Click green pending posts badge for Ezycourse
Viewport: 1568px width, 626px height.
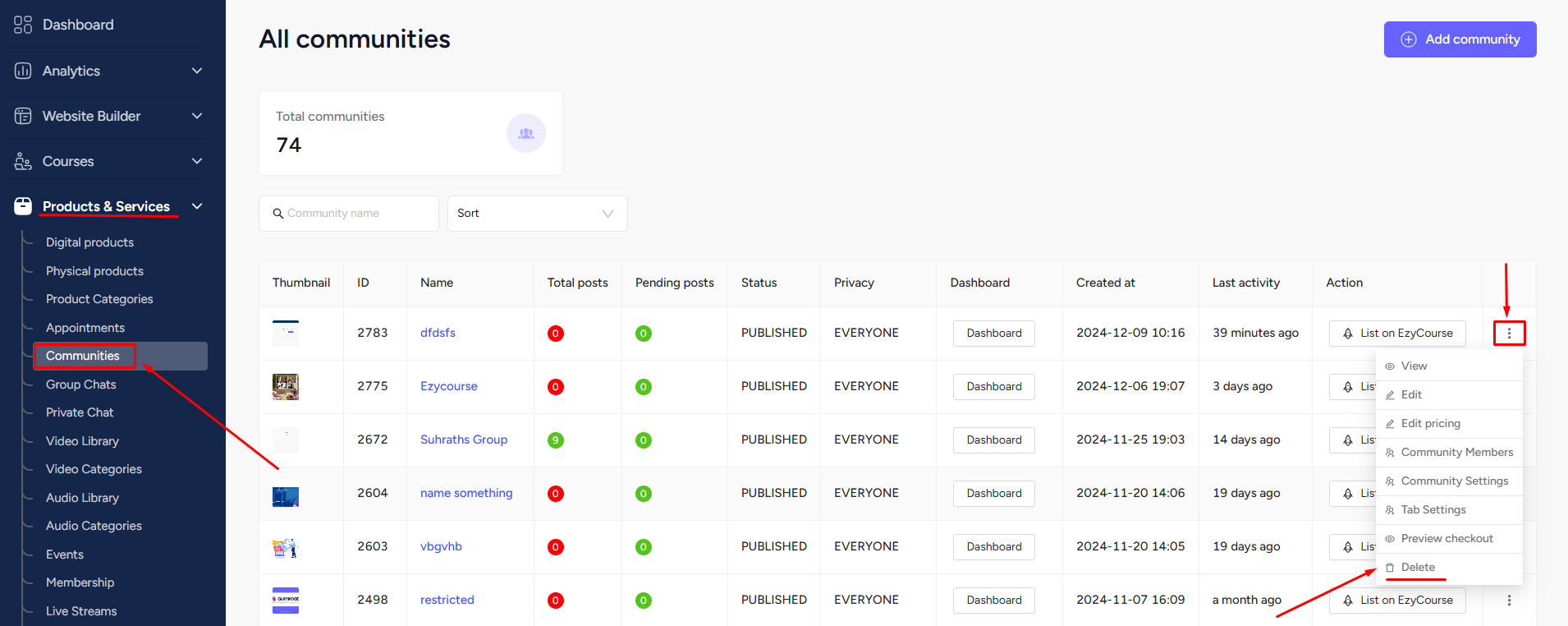(x=644, y=387)
